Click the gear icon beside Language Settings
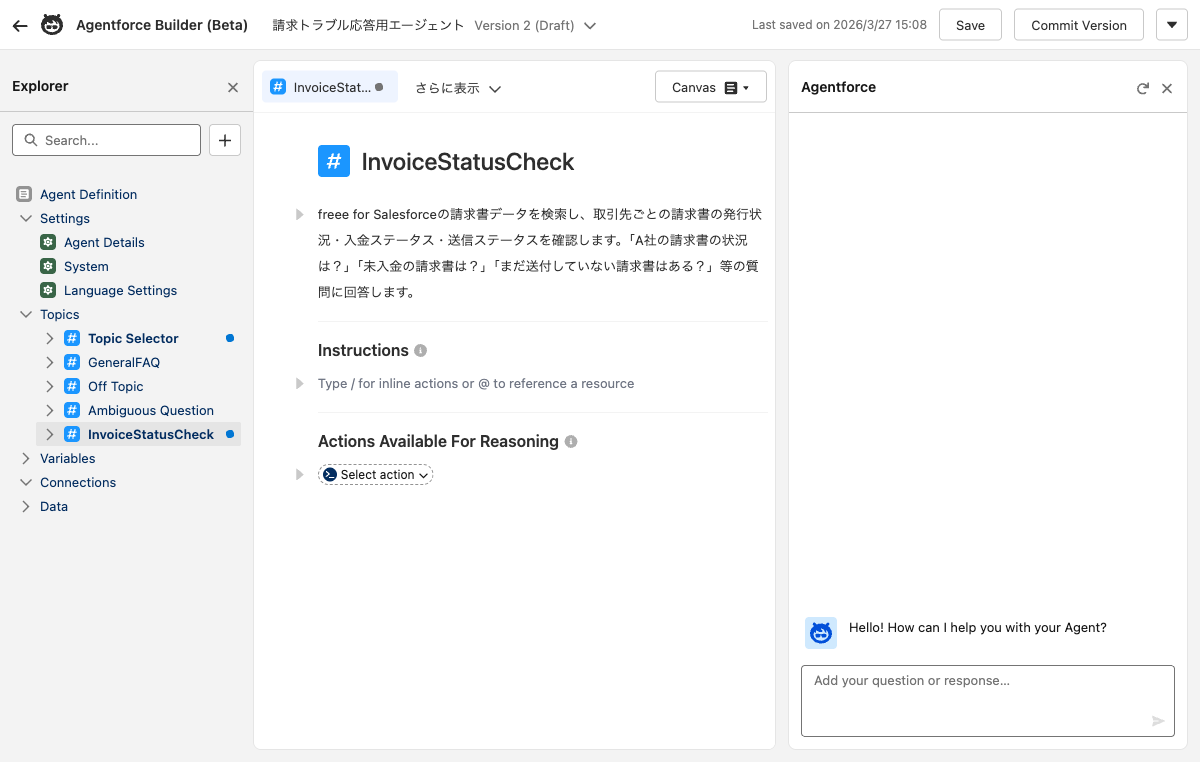 coord(48,290)
